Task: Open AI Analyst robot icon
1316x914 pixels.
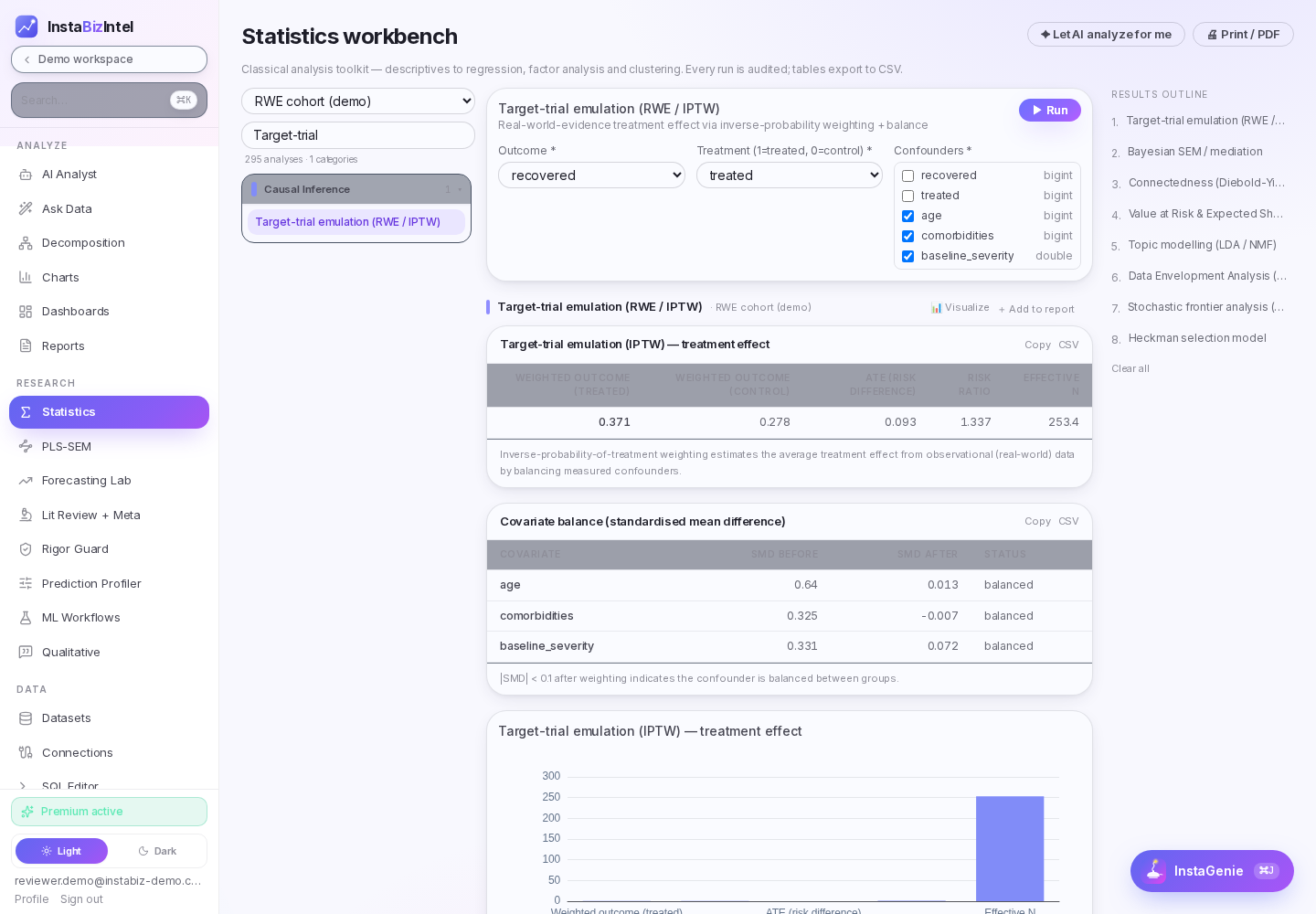Action: point(26,175)
